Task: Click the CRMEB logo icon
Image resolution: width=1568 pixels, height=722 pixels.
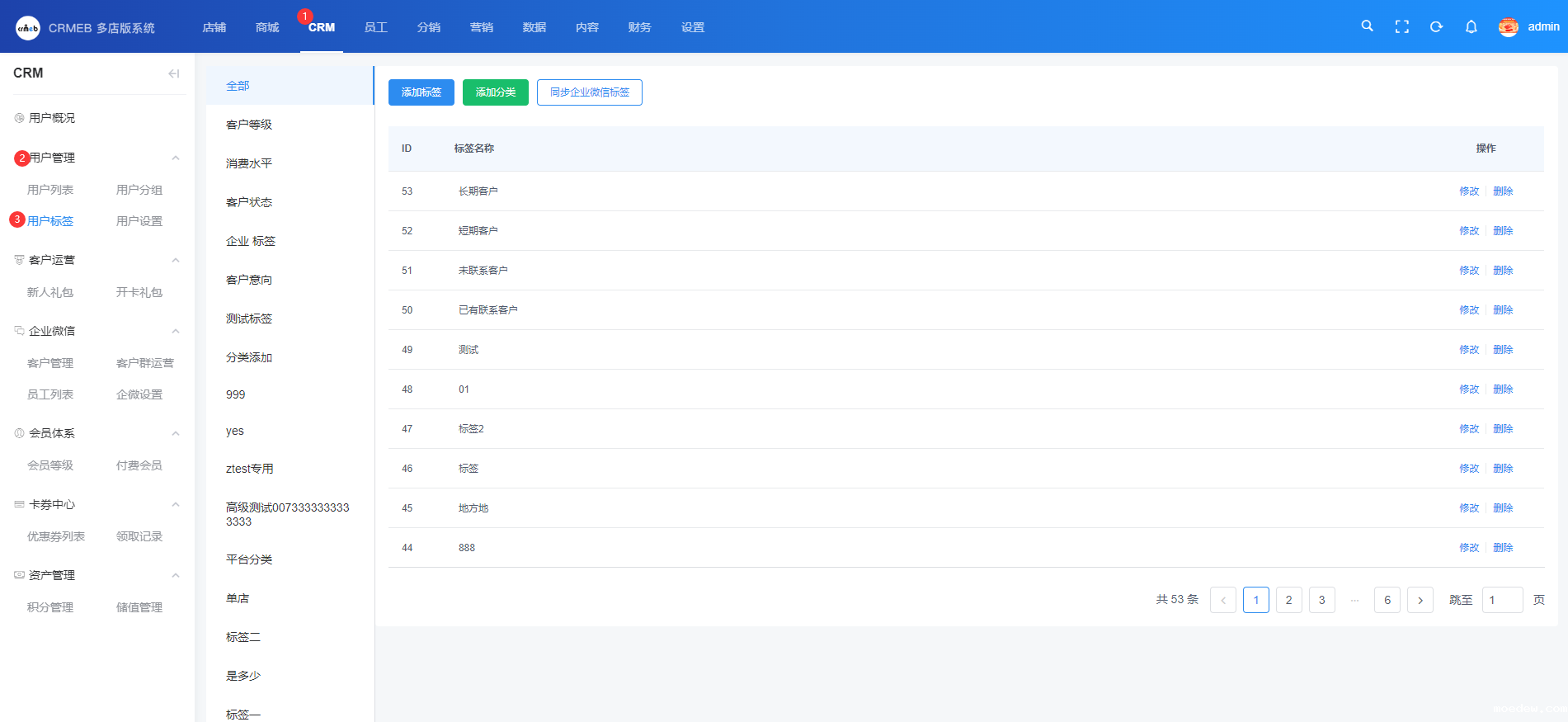Action: coord(27,27)
